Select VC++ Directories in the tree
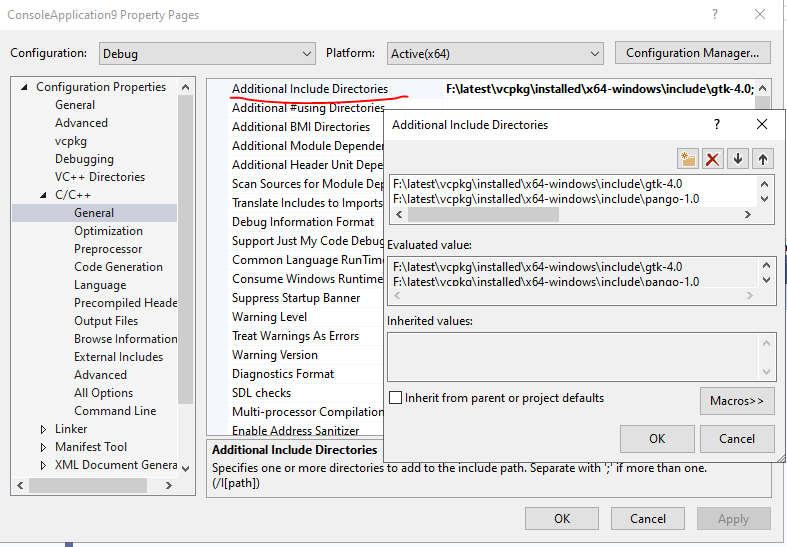Screen dimensions: 787x547 (100, 177)
